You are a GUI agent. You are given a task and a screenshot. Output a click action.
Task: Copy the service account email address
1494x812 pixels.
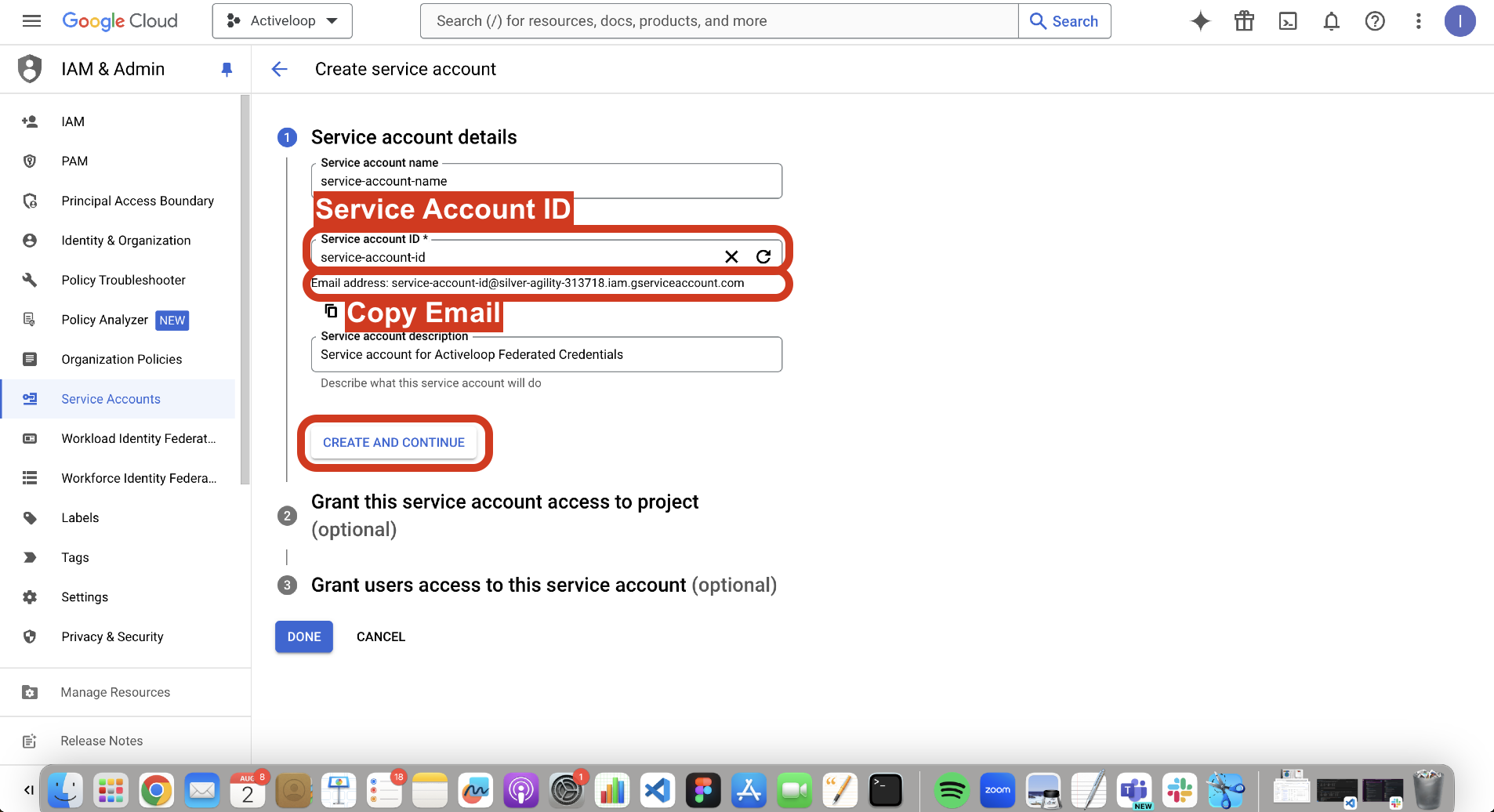[x=331, y=311]
